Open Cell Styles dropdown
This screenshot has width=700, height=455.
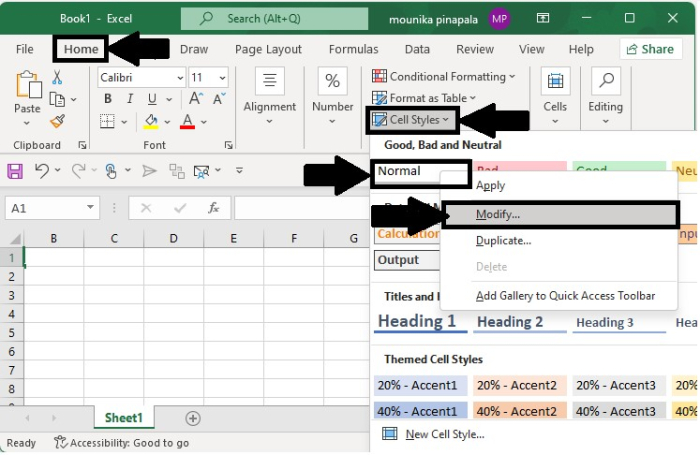412,120
